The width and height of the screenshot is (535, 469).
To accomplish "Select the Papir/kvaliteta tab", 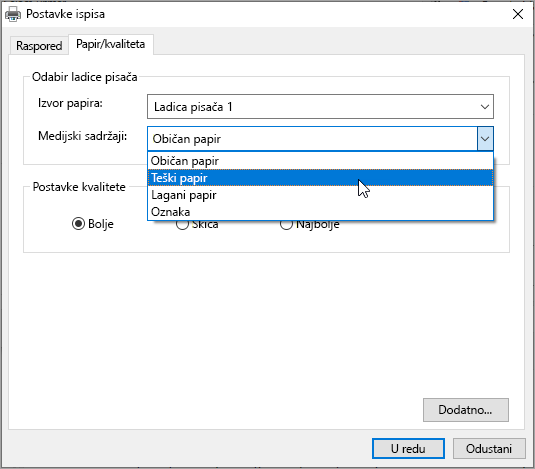I will [111, 44].
